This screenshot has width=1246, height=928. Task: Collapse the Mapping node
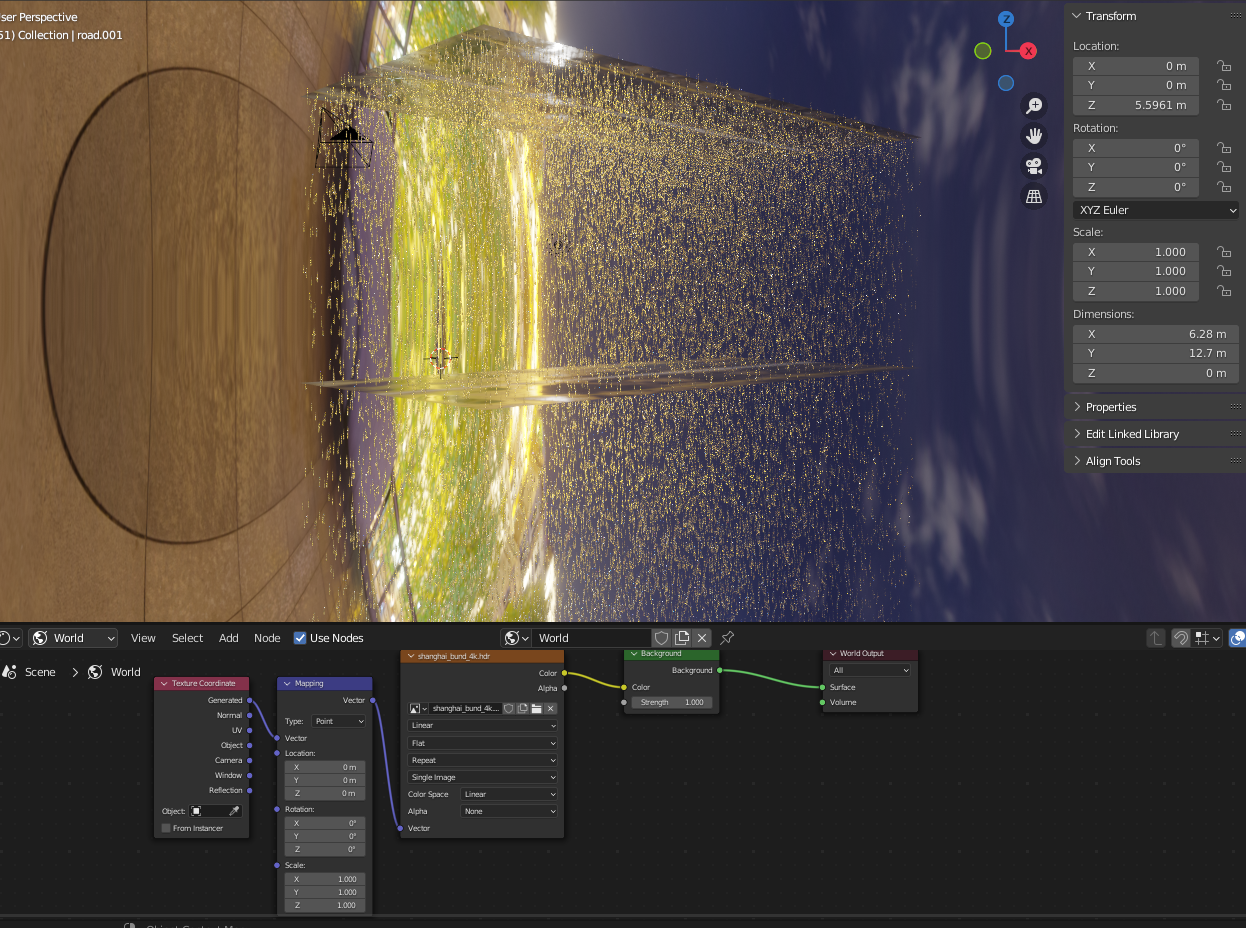point(287,684)
